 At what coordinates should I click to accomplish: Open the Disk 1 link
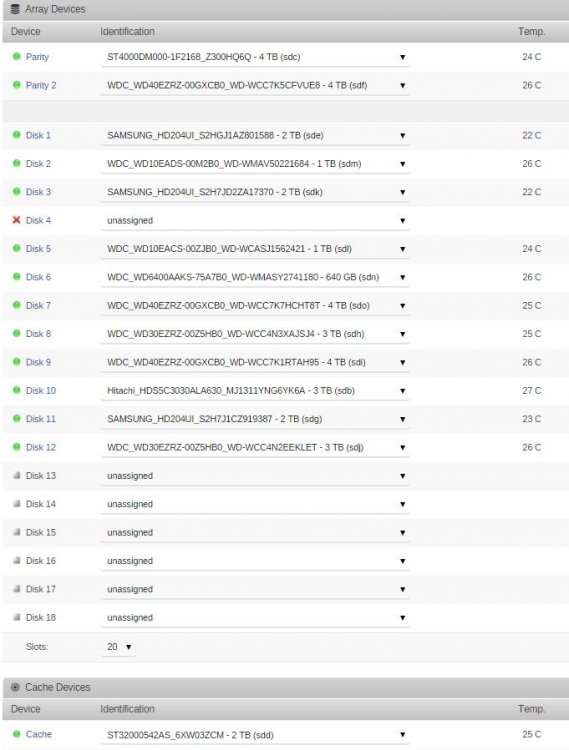pos(38,135)
